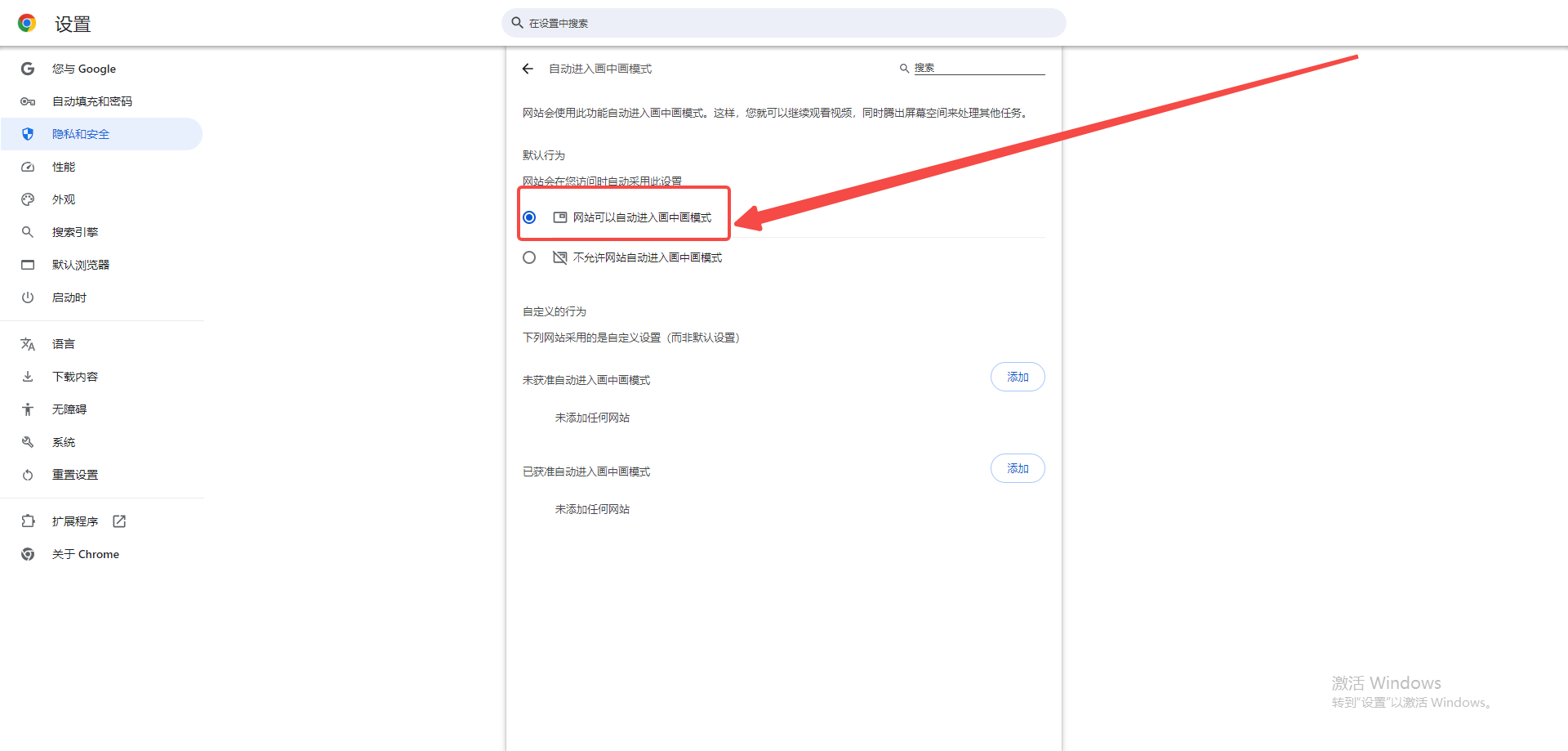Click 添加 for 已获准自动进入画中画模式

coord(1018,468)
